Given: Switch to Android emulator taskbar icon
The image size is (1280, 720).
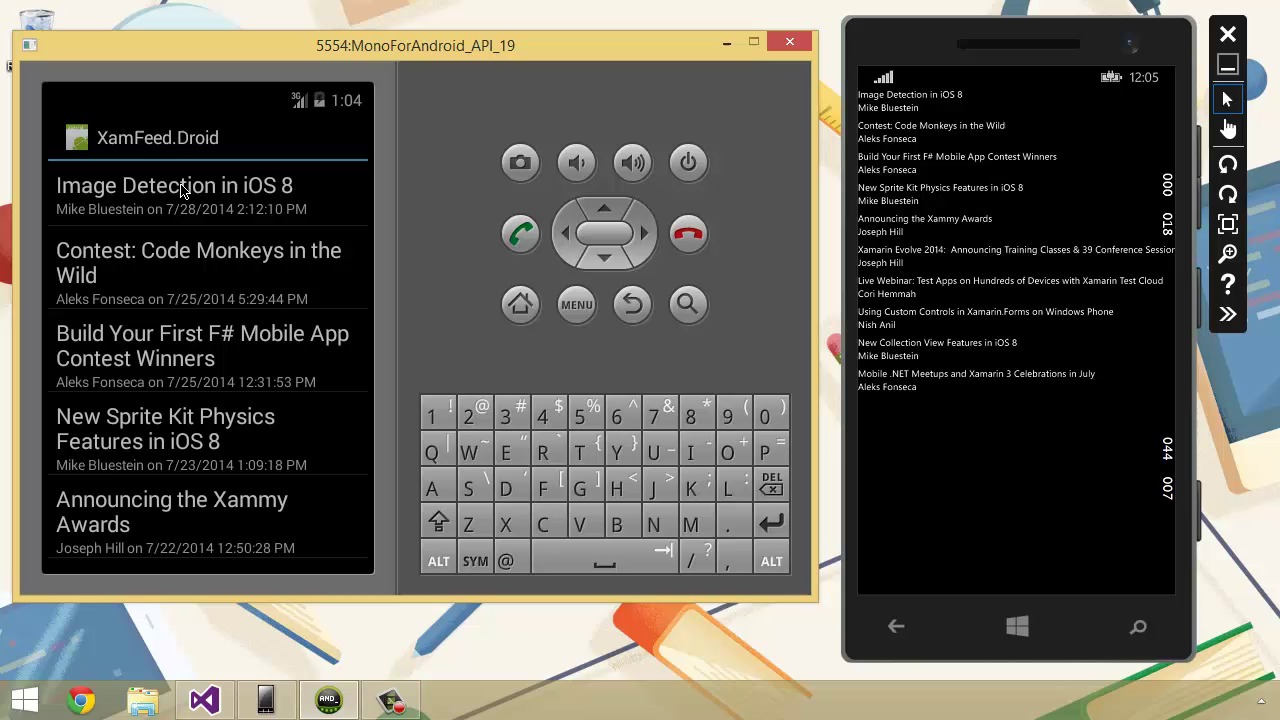Looking at the screenshot, I should point(328,700).
